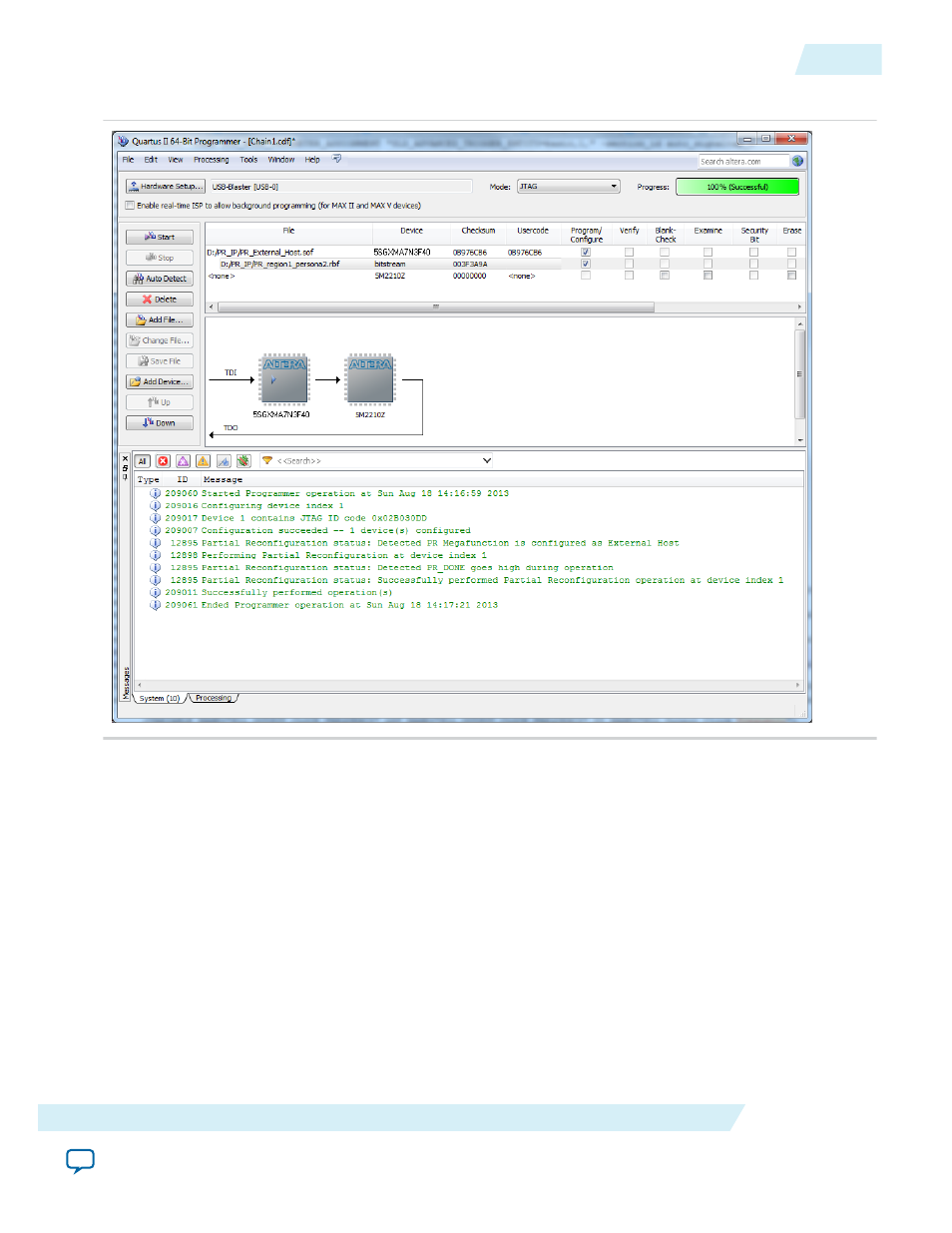Show All messages filter
The image size is (952, 1233).
click(143, 461)
